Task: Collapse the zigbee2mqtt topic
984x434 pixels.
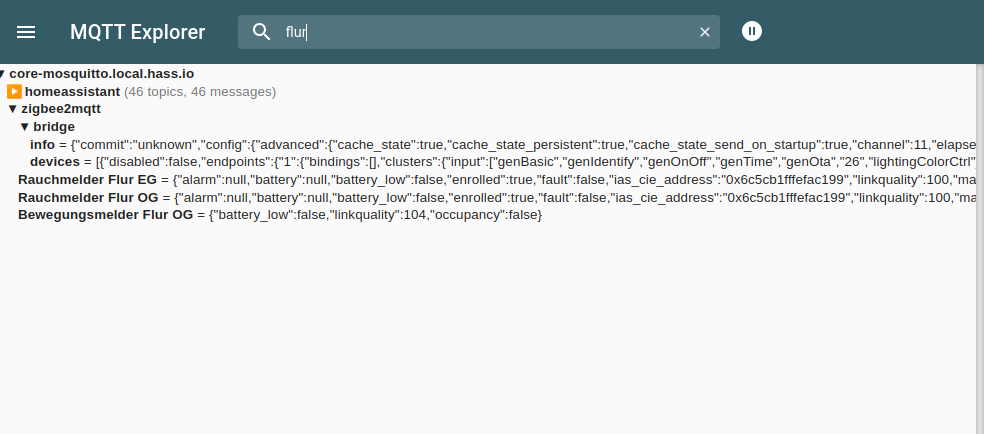Action: 12,108
